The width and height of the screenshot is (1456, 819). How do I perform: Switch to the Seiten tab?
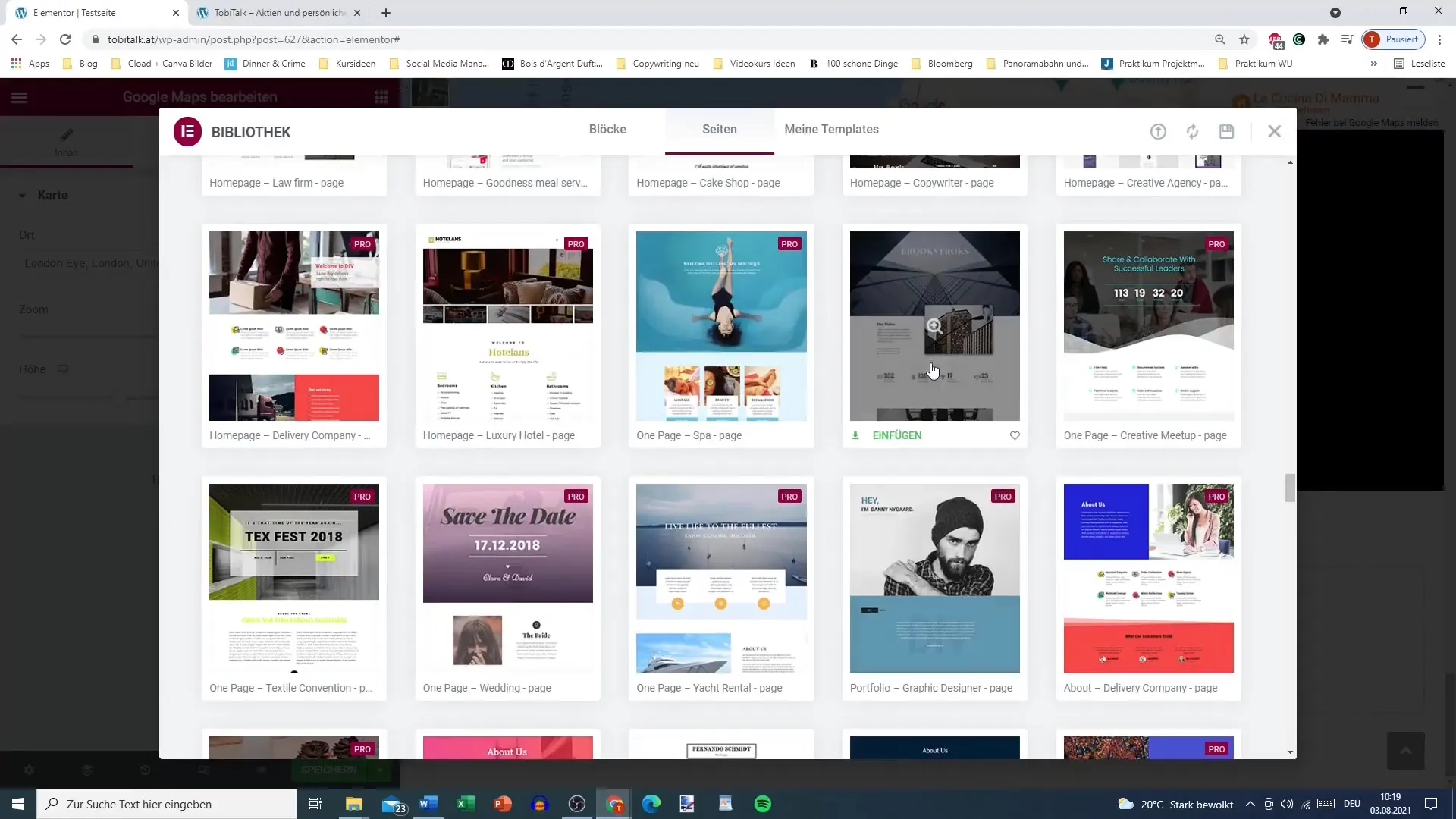pyautogui.click(x=719, y=130)
